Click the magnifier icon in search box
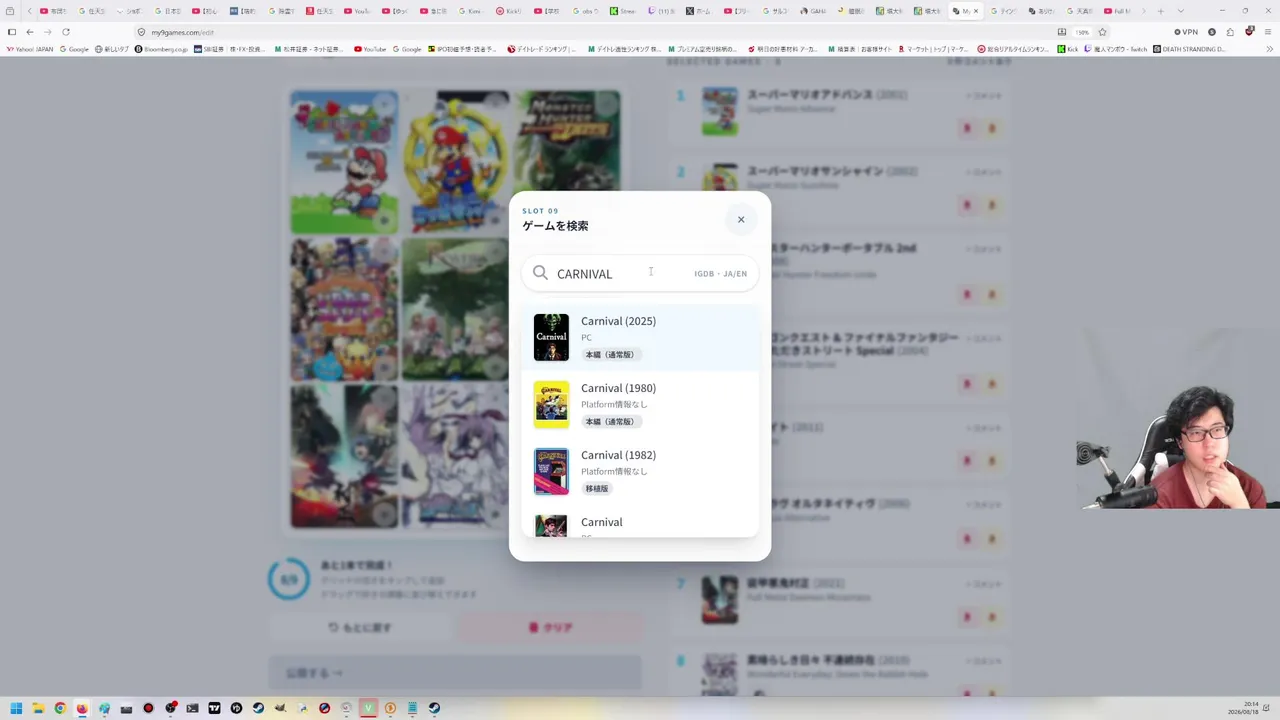 coord(540,273)
